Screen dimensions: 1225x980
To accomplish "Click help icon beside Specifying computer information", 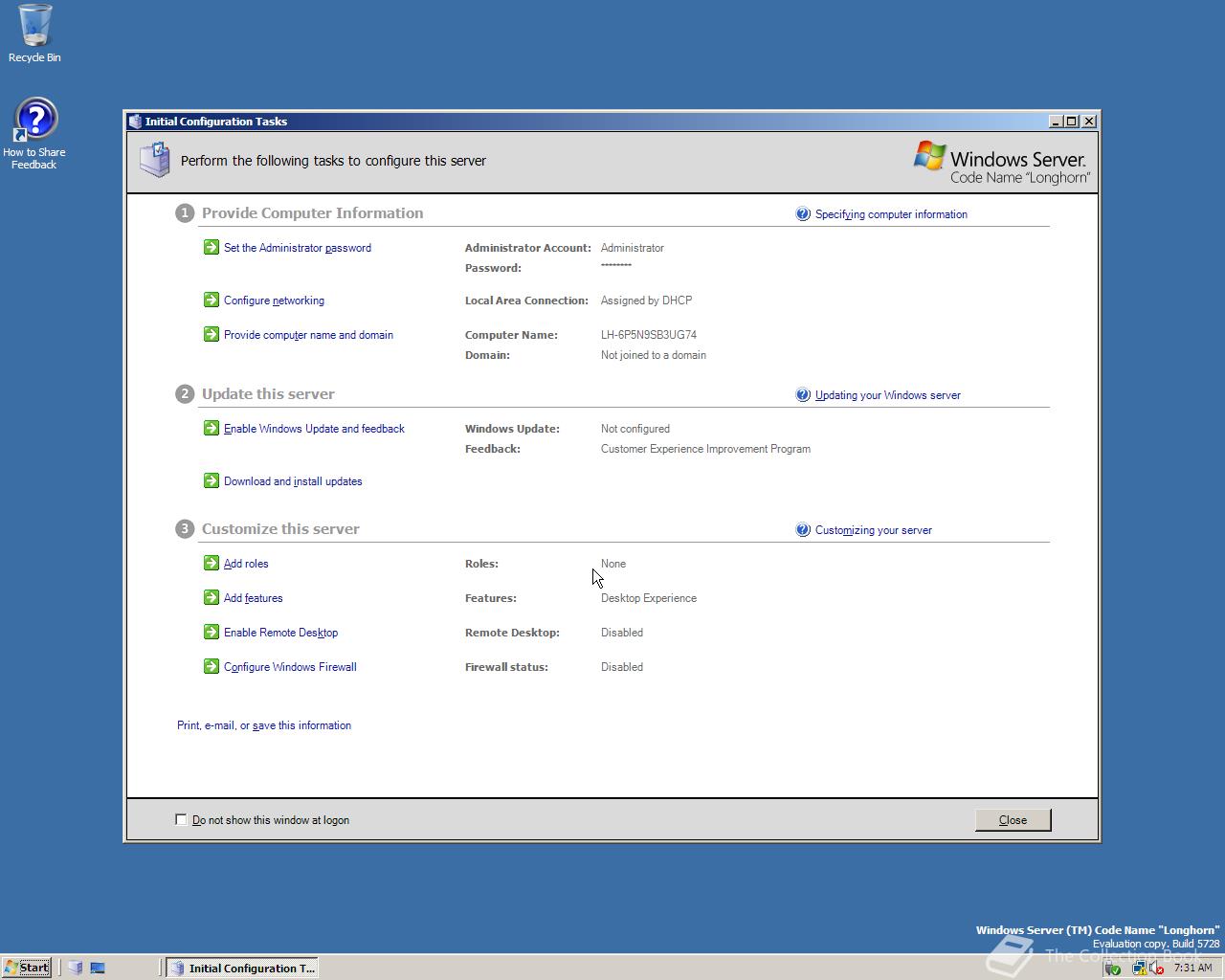I will point(803,213).
